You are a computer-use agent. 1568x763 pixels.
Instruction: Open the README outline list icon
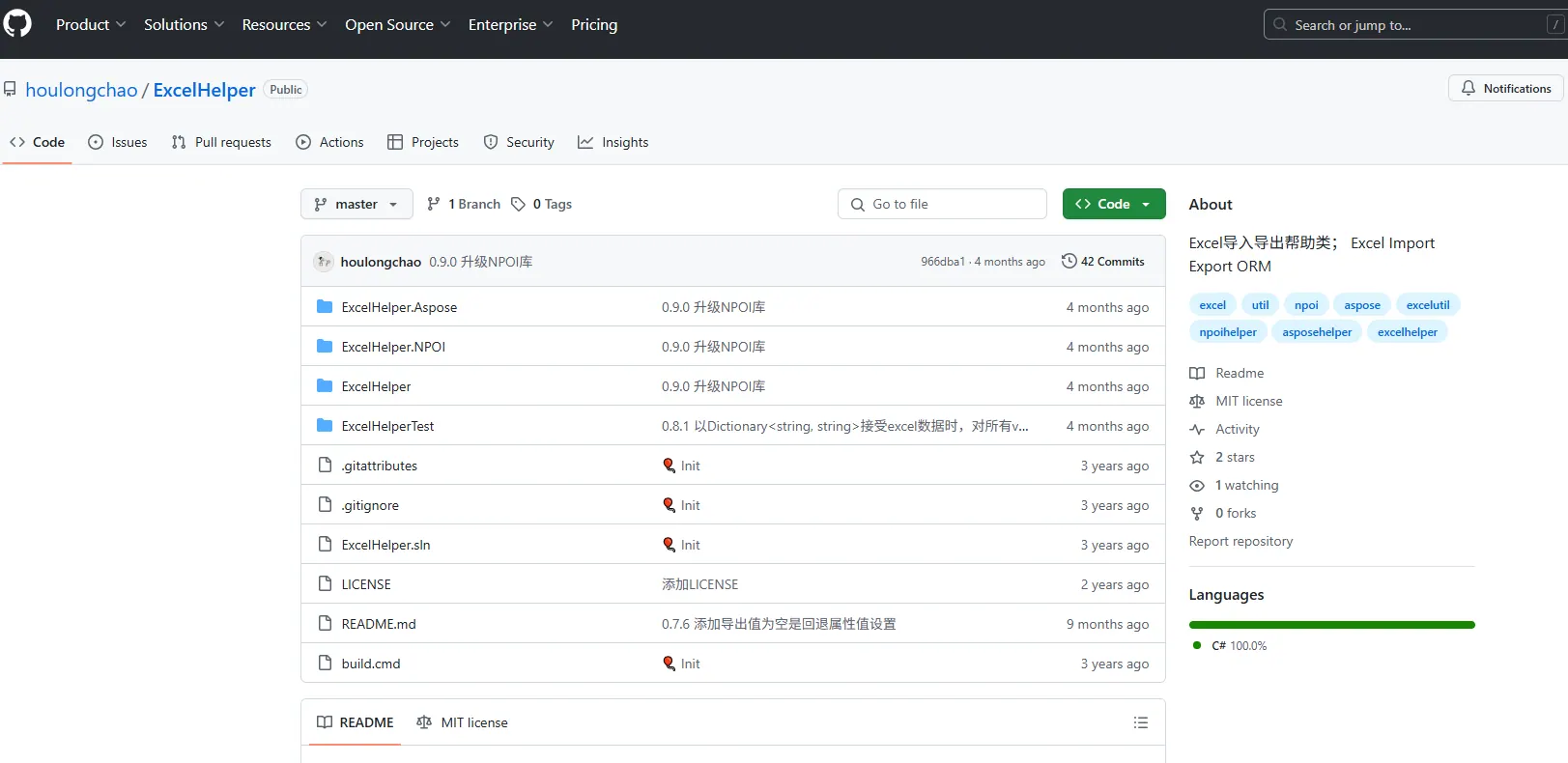click(1140, 722)
